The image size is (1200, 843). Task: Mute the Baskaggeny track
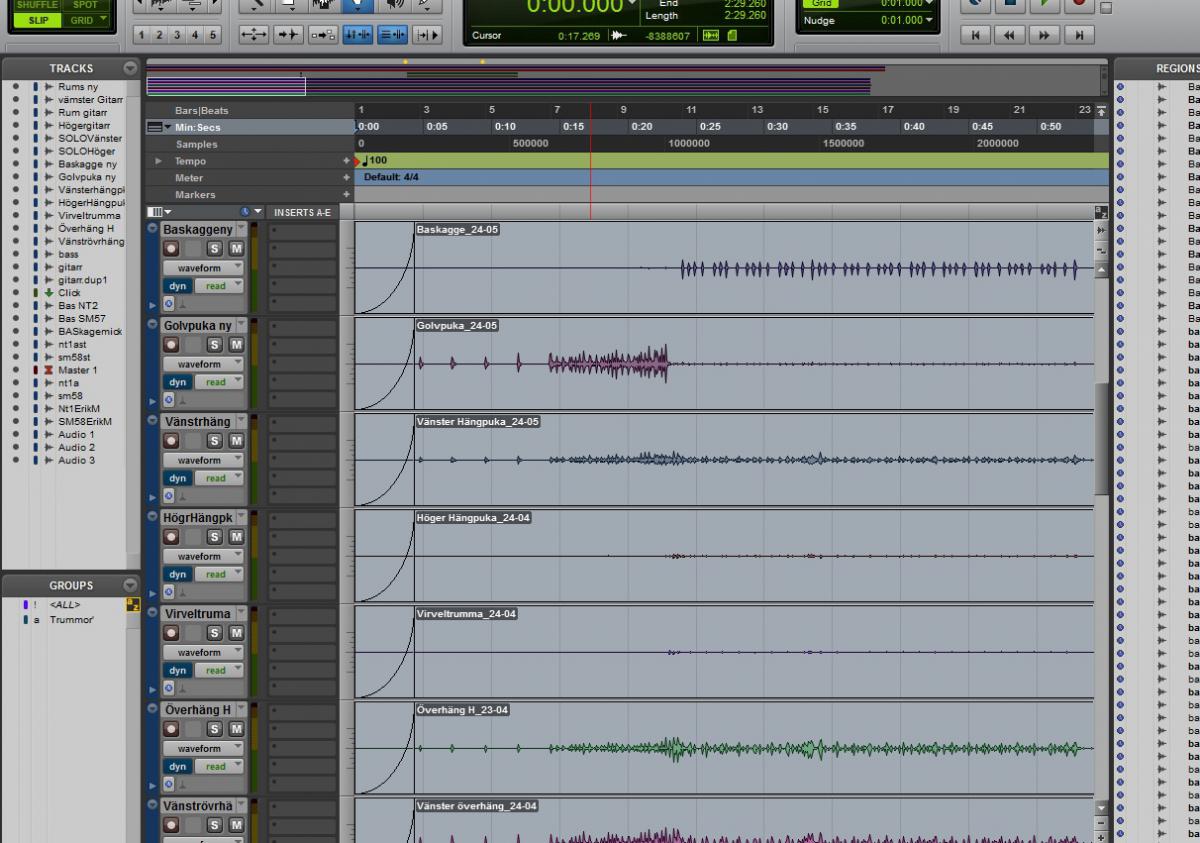[236, 249]
